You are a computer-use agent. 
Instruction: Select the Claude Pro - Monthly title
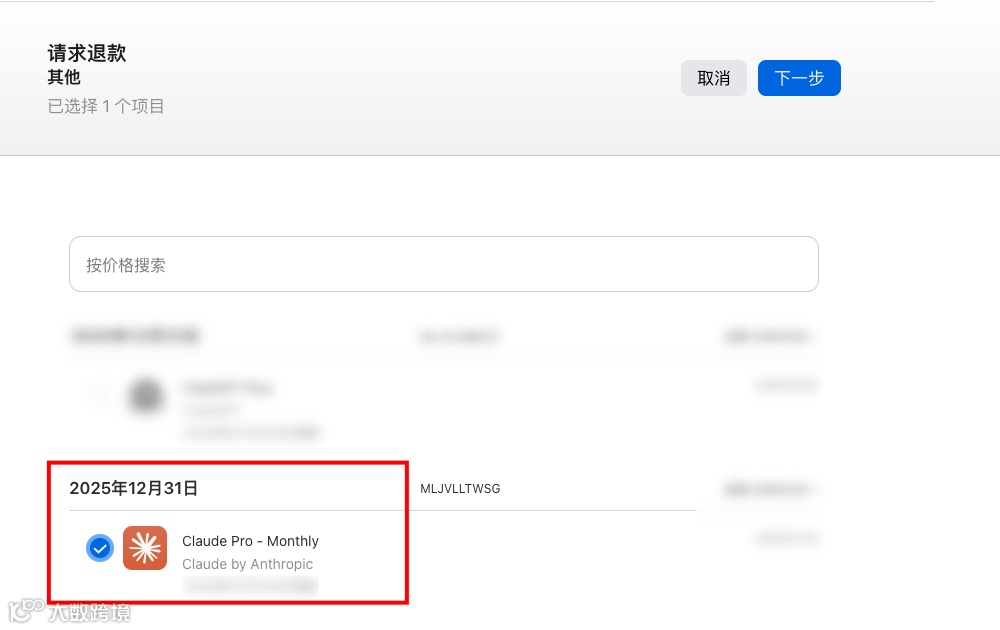[250, 541]
